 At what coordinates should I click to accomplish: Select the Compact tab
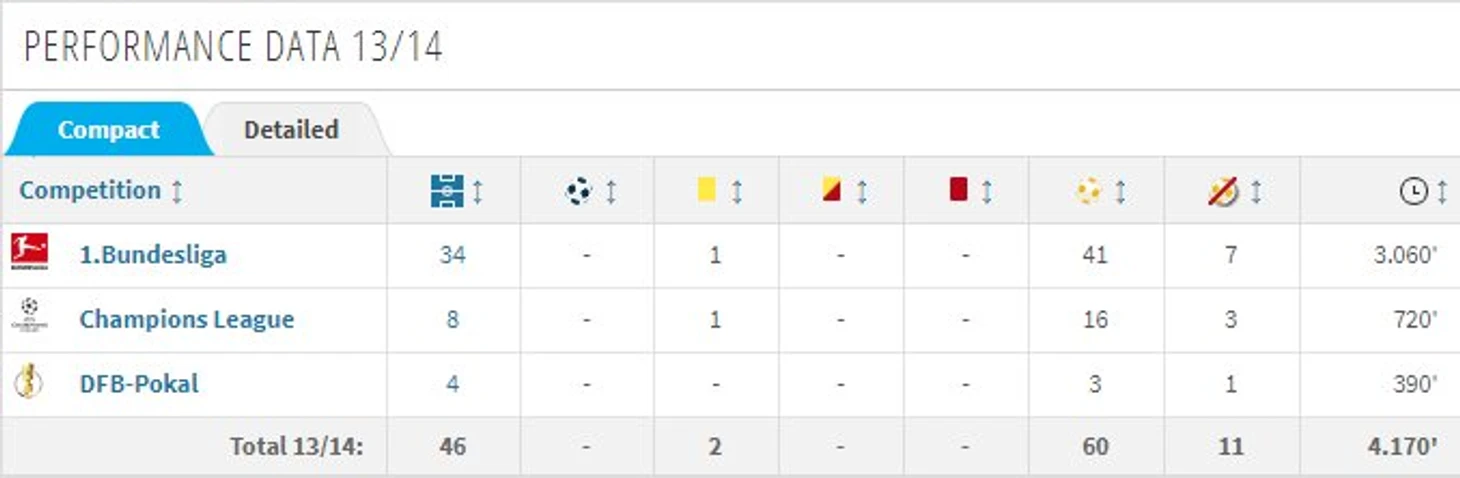click(109, 129)
